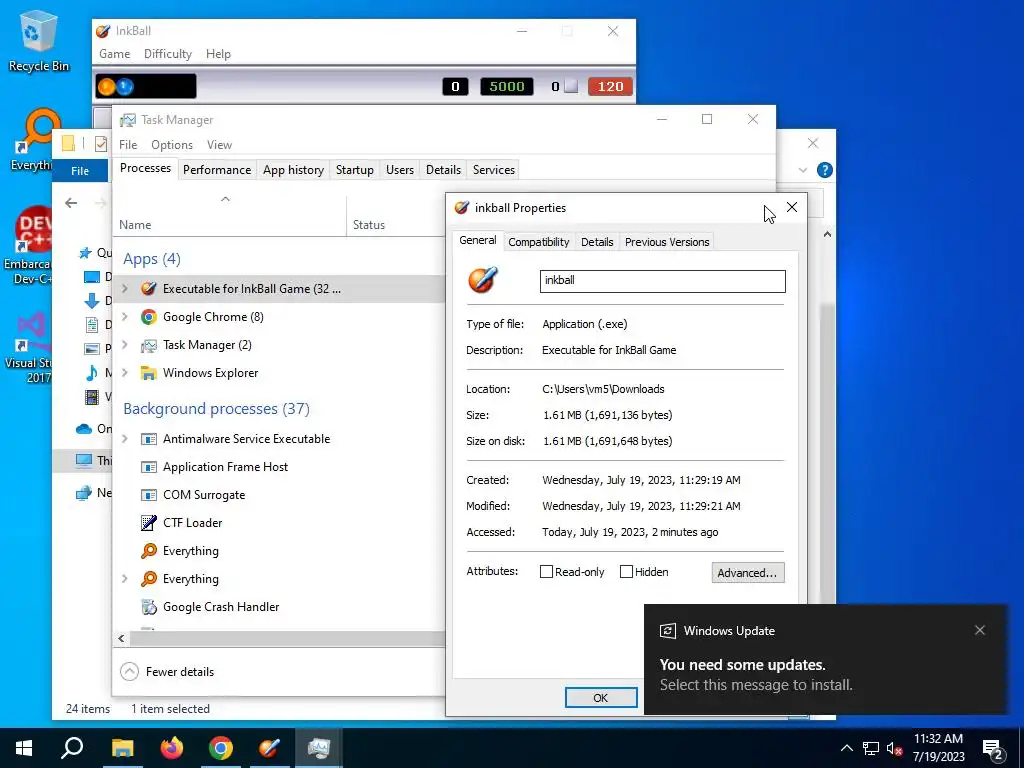Switch to Task Manager taskbar button
1024x768 pixels.
point(319,748)
